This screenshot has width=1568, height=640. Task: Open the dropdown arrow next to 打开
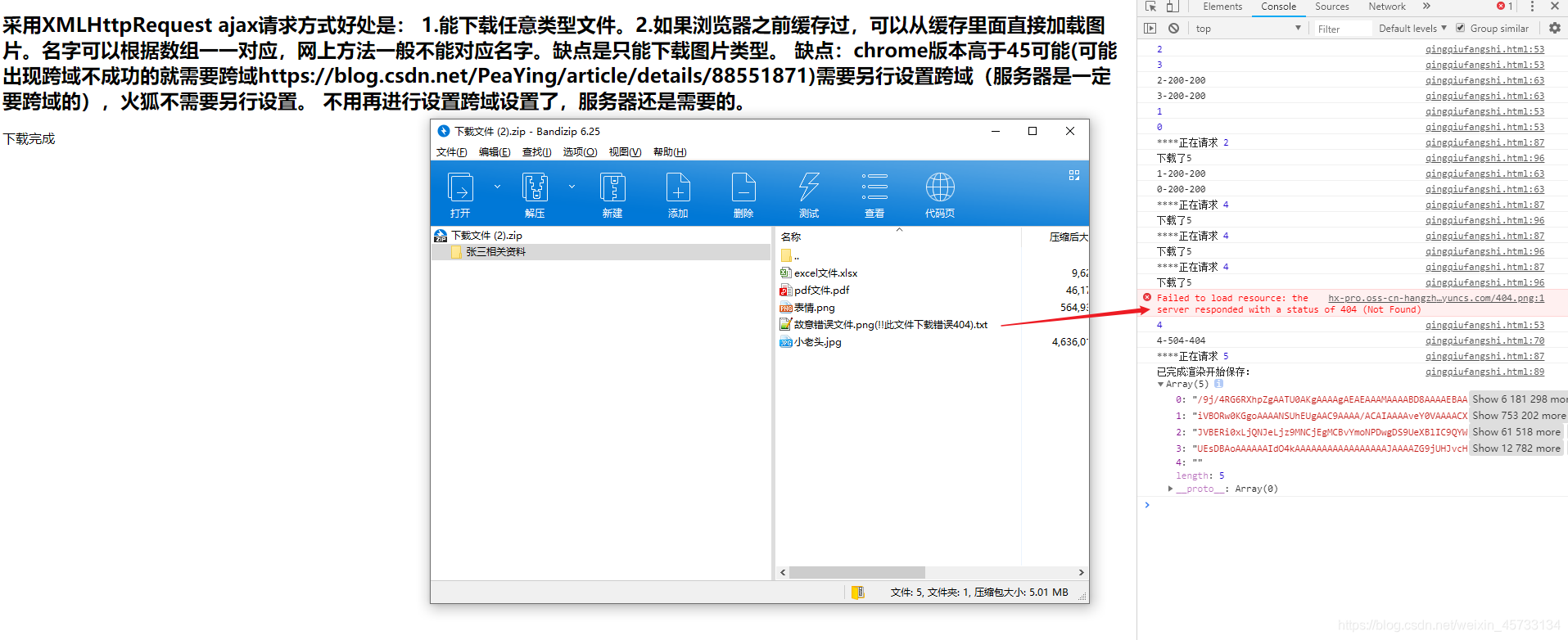point(497,187)
